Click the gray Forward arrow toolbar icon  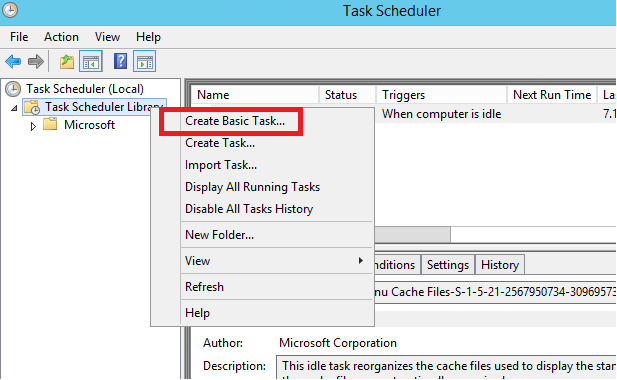[36, 62]
